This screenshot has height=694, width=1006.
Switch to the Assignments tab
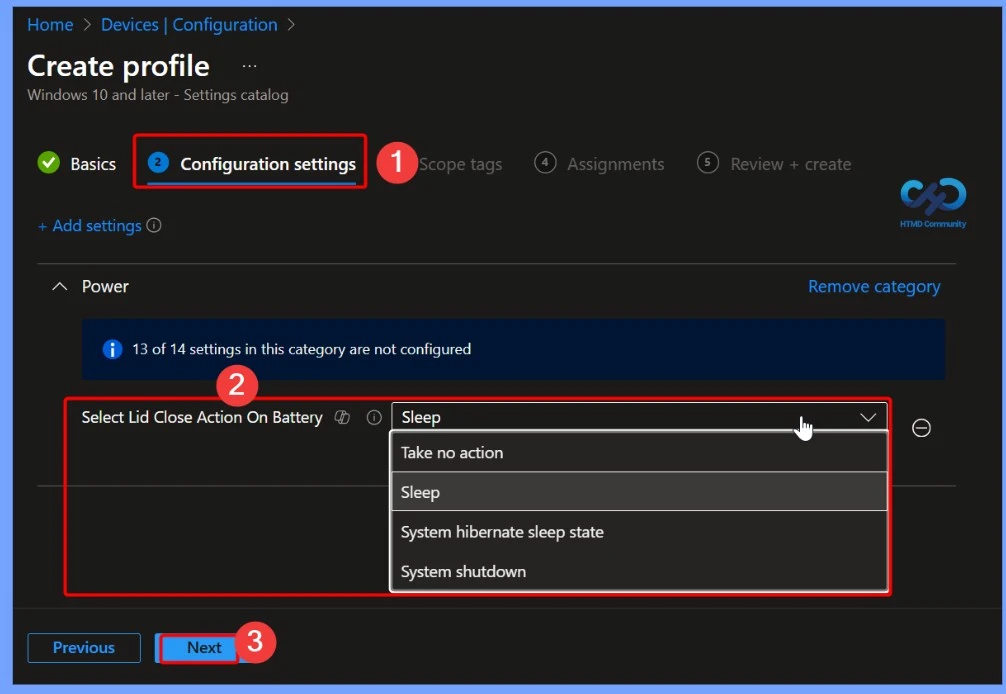614,163
